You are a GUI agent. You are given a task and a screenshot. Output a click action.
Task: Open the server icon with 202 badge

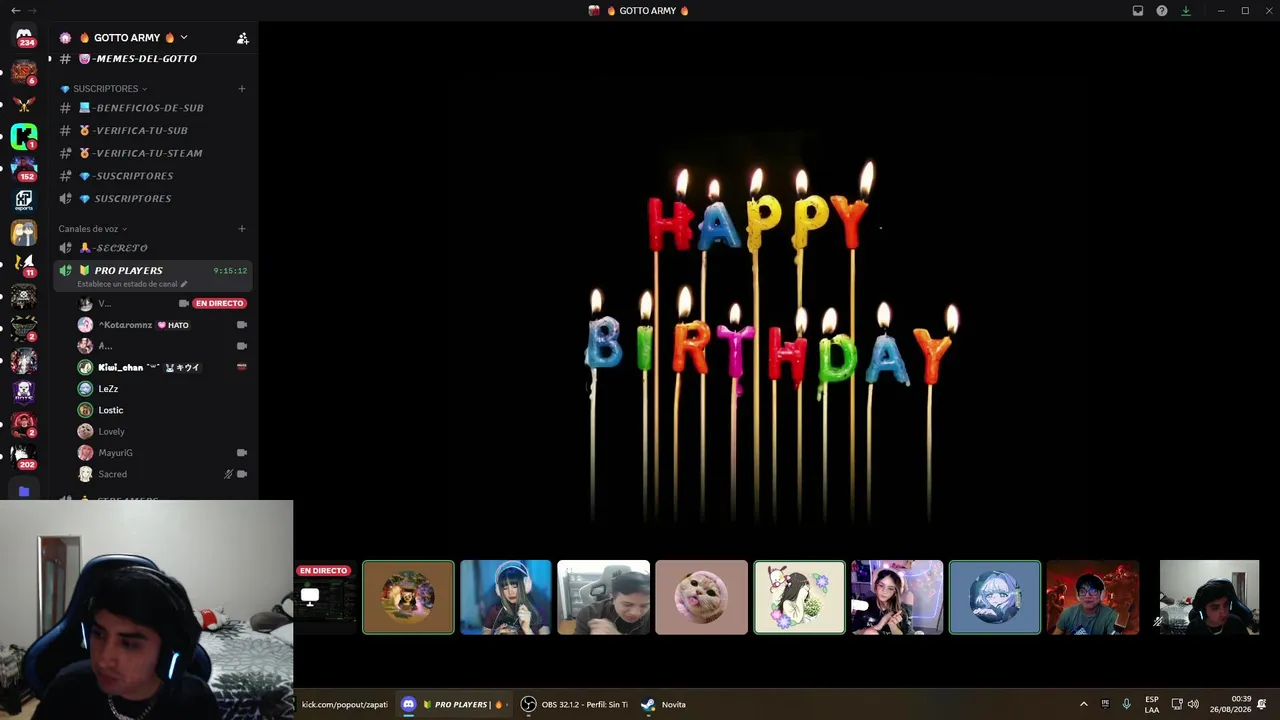click(x=24, y=456)
